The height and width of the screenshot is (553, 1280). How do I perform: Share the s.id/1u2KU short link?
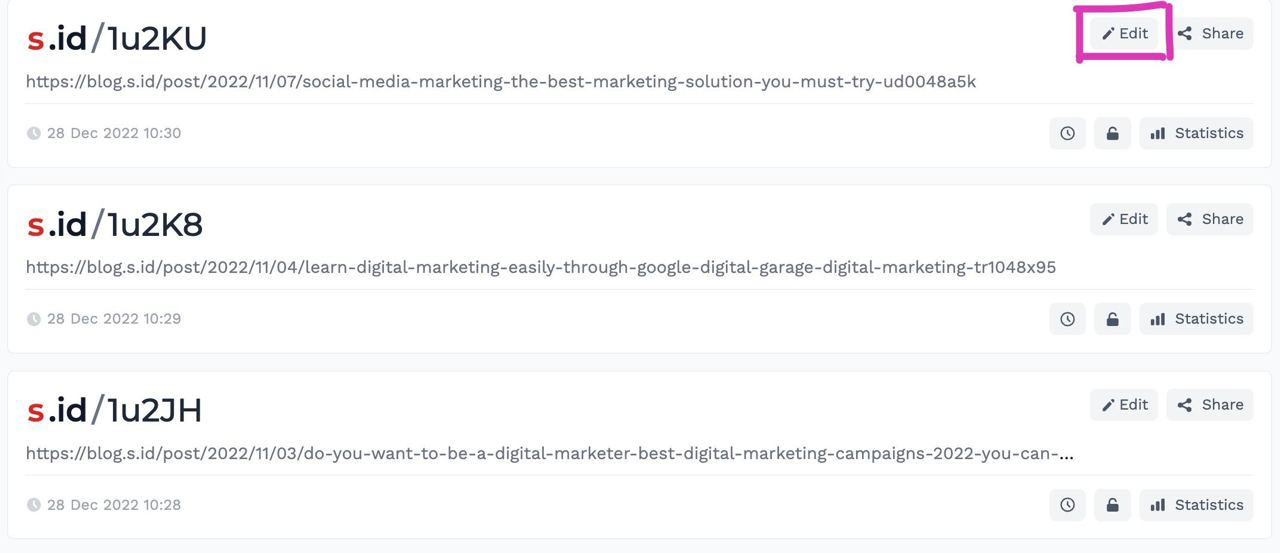(x=1210, y=33)
